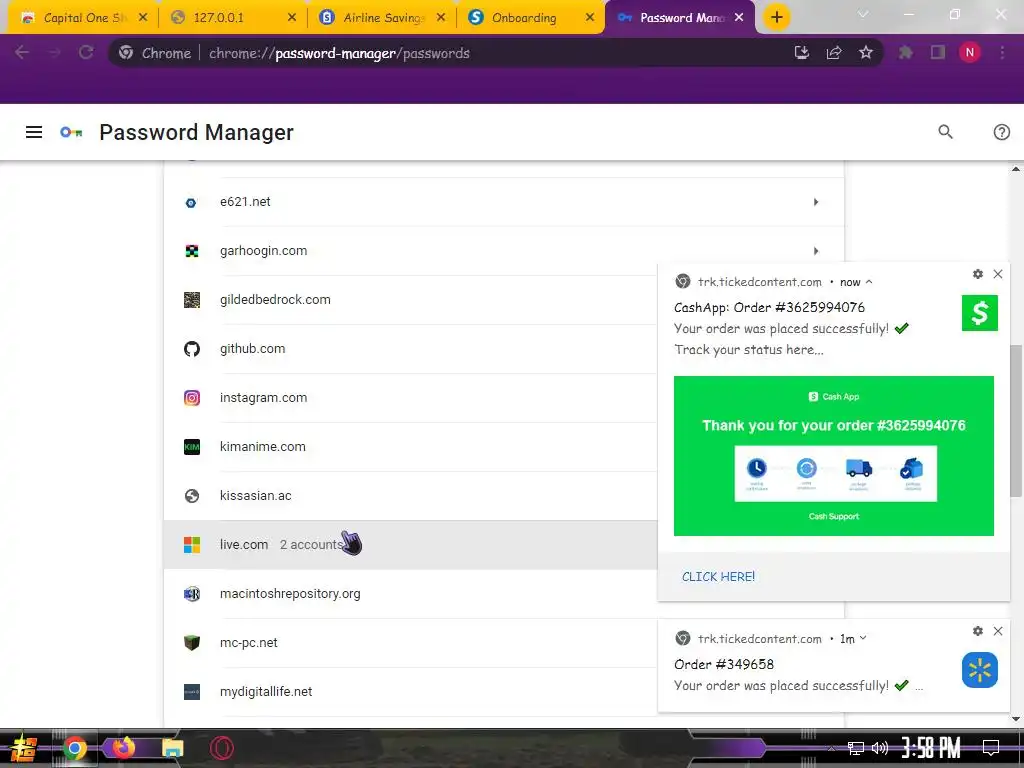The width and height of the screenshot is (1024, 768).
Task: Switch to 127.0.0.1 tab
Action: (232, 18)
